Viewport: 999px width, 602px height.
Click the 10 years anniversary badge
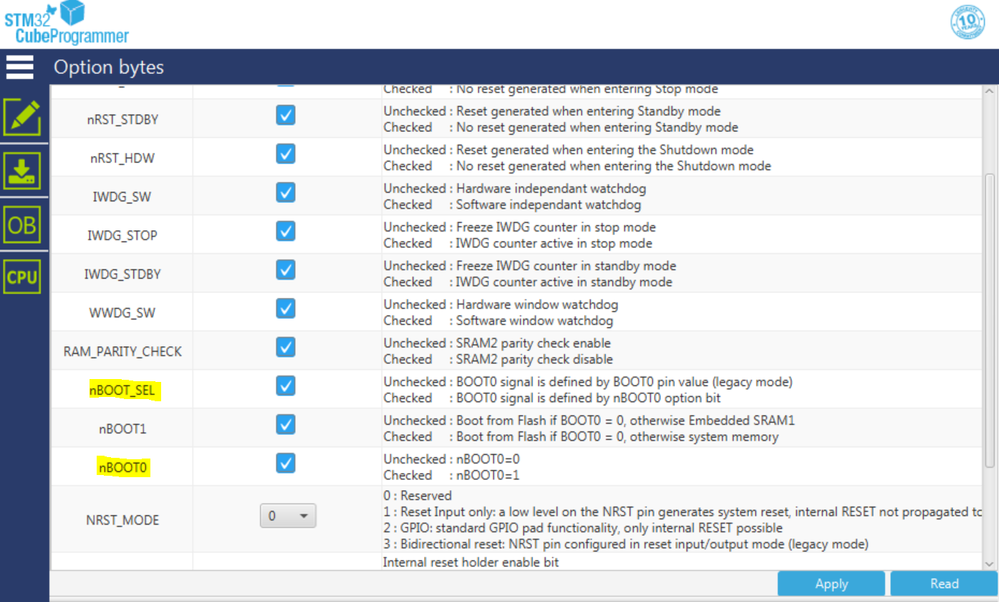pyautogui.click(x=967, y=22)
